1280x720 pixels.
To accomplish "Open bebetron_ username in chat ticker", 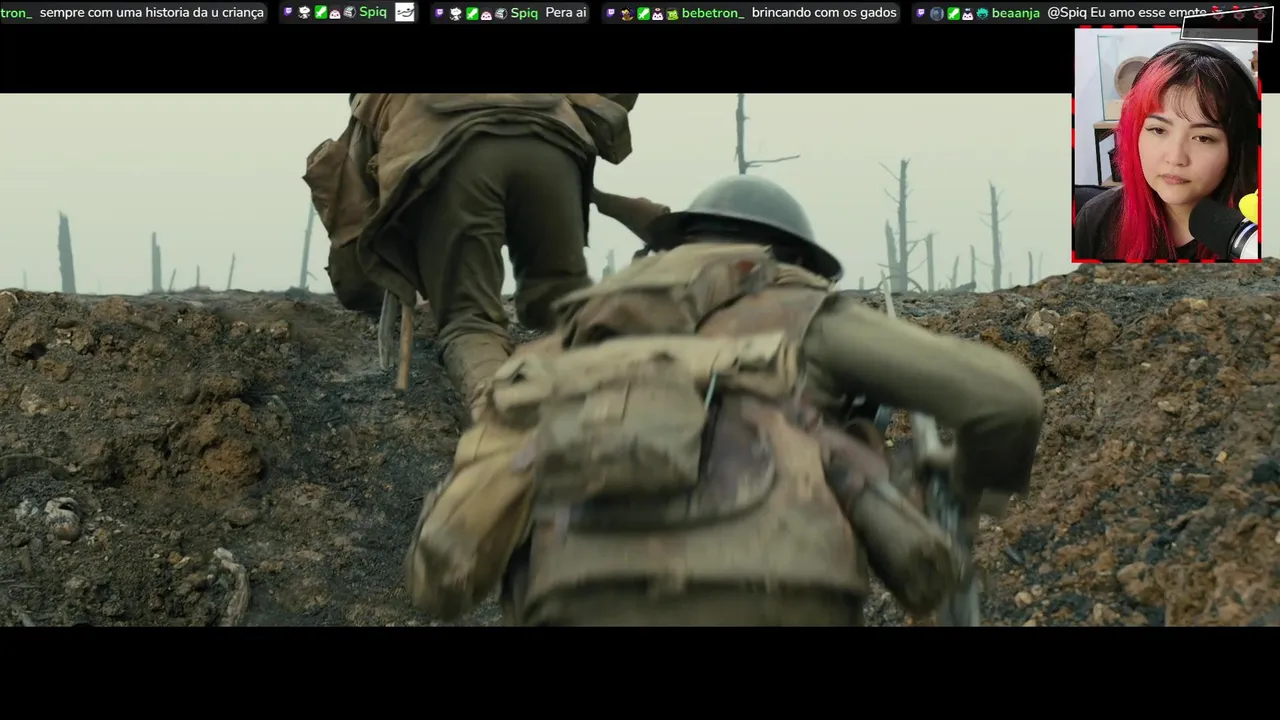I will coord(713,13).
